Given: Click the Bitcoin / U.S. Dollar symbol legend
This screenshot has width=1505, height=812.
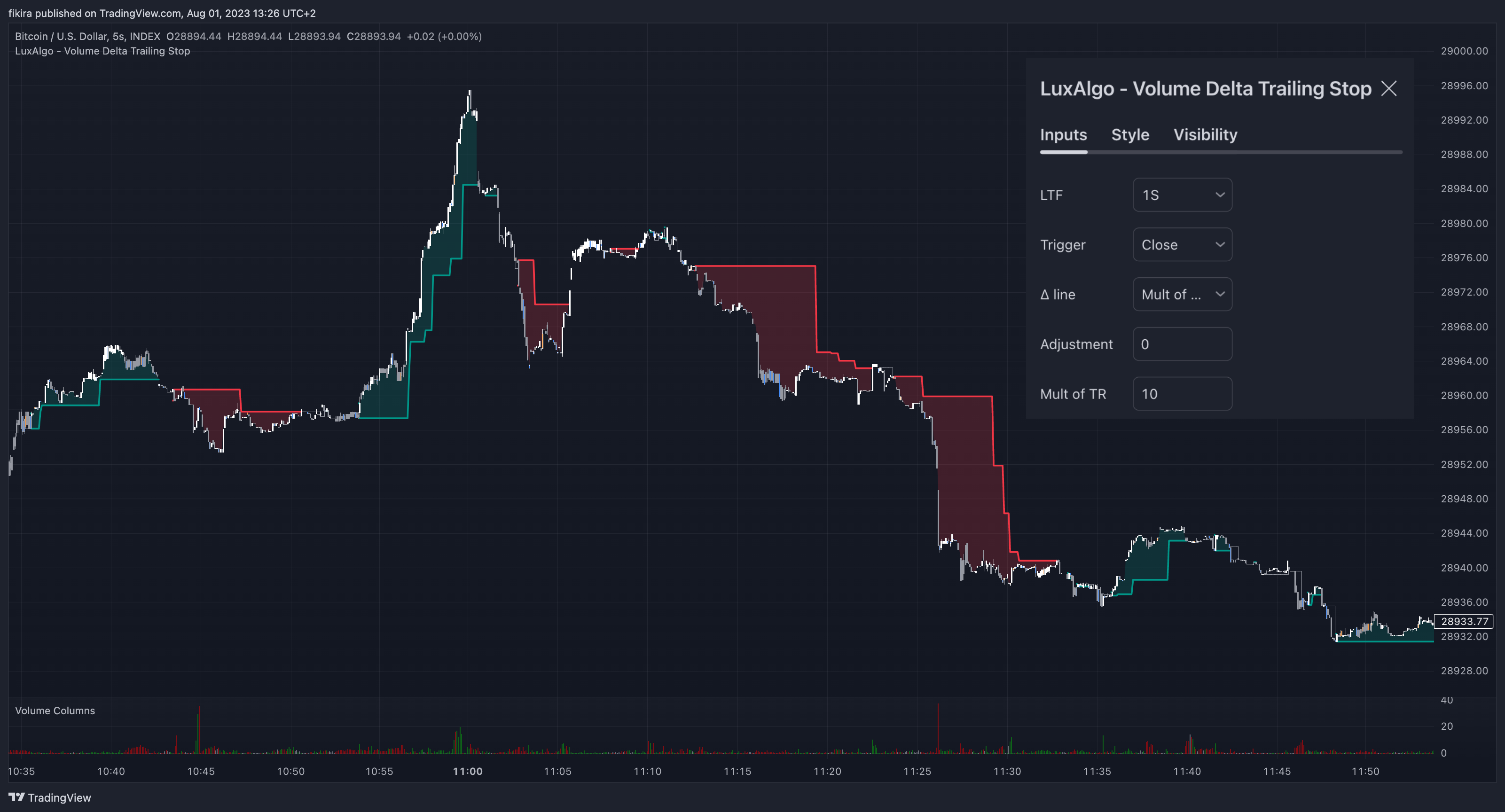Looking at the screenshot, I should tap(87, 36).
